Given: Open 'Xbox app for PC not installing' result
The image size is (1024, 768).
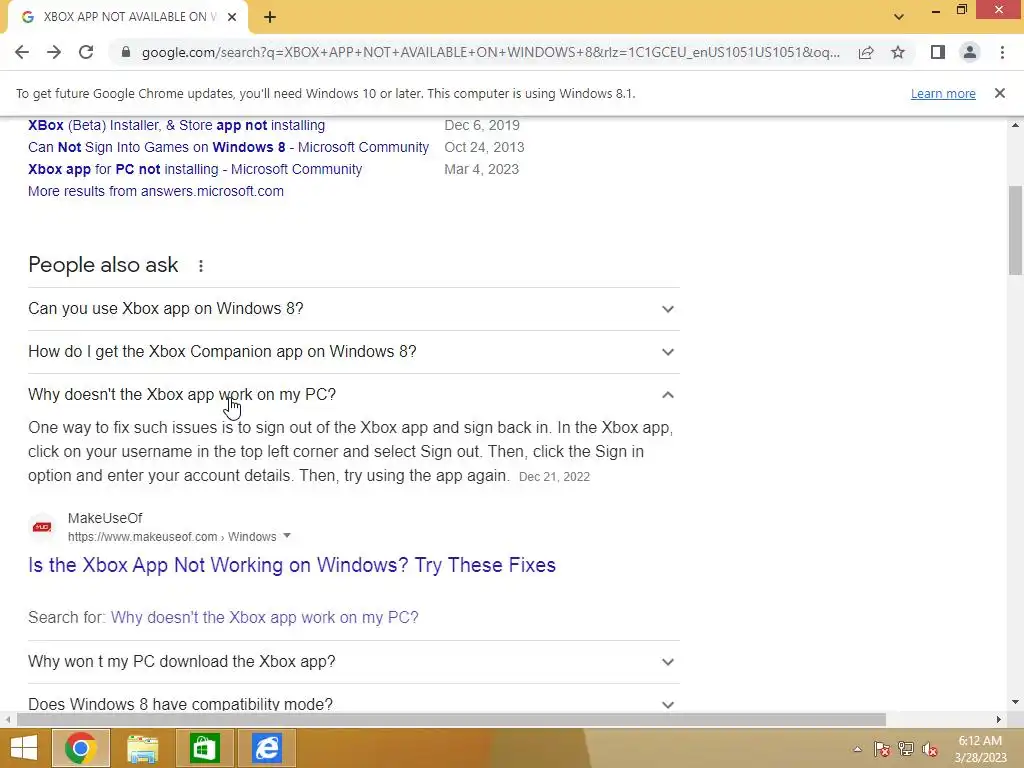Looking at the screenshot, I should coord(195,169).
